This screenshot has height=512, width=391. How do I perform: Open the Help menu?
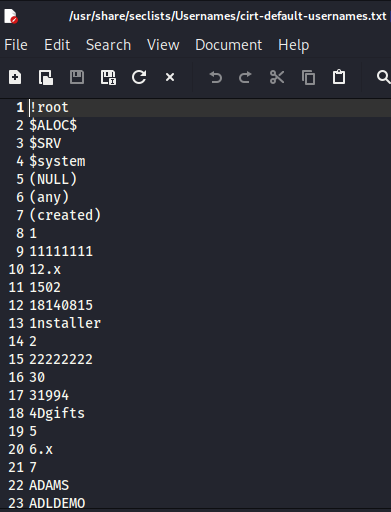pos(294,45)
